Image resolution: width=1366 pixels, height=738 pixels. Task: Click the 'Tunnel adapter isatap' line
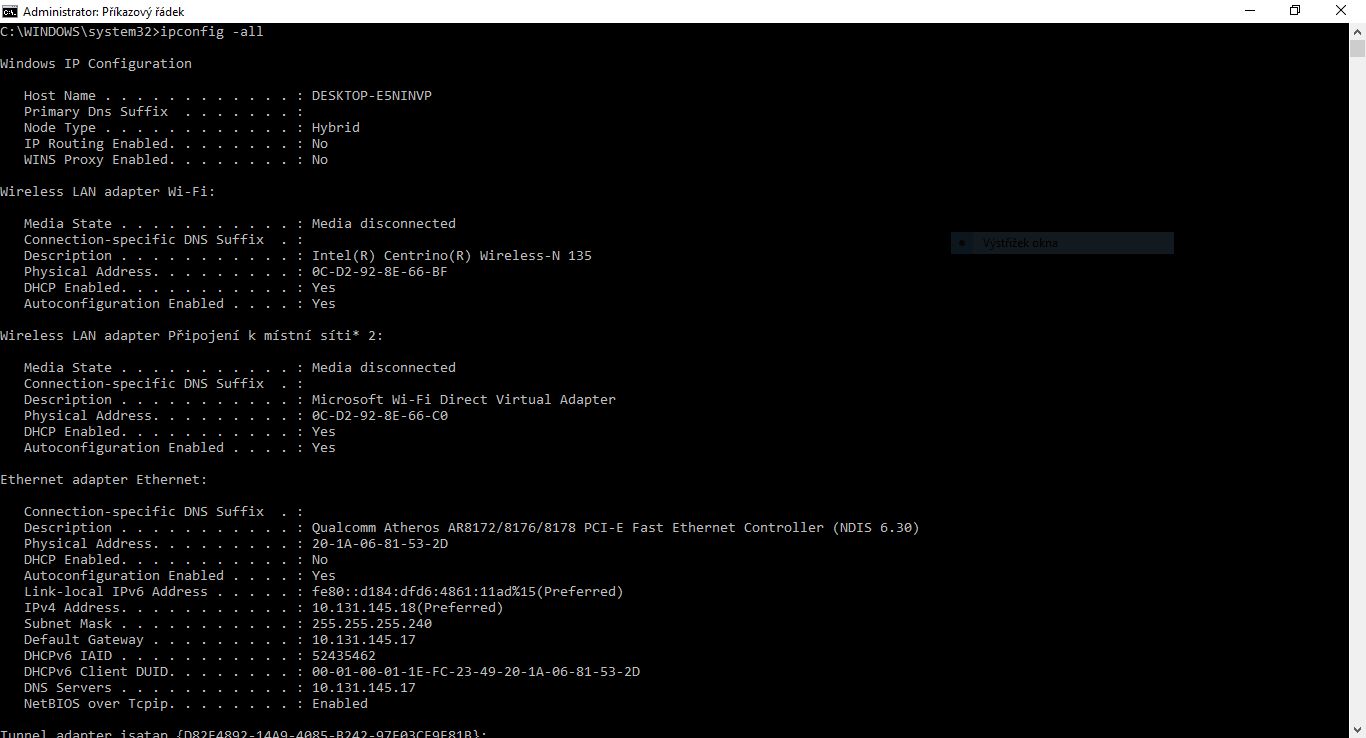click(244, 733)
